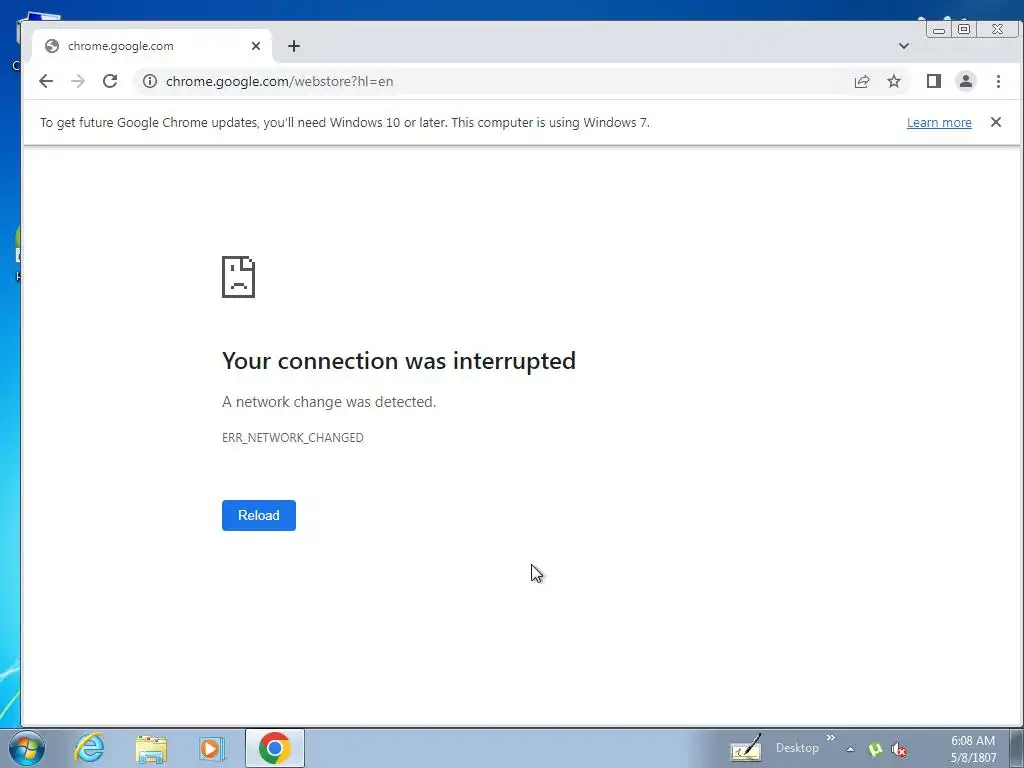1024x768 pixels.
Task: Open Windows Media Player from taskbar
Action: click(x=212, y=748)
